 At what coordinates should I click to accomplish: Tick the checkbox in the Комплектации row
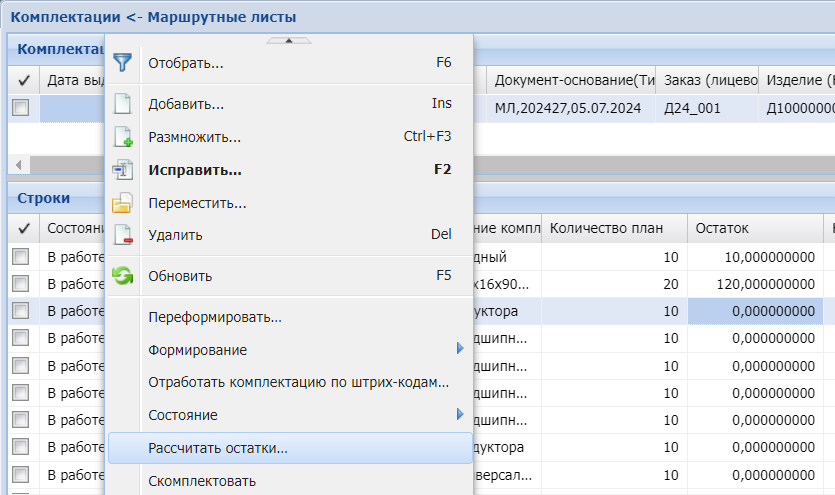20,108
